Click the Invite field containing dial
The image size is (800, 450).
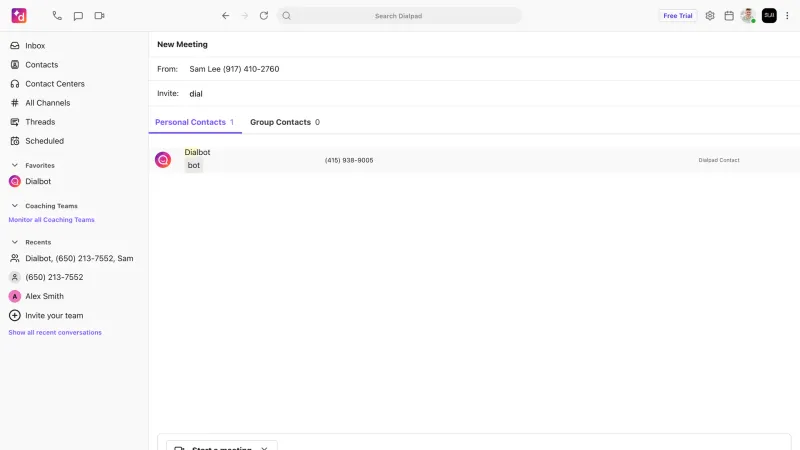474,93
